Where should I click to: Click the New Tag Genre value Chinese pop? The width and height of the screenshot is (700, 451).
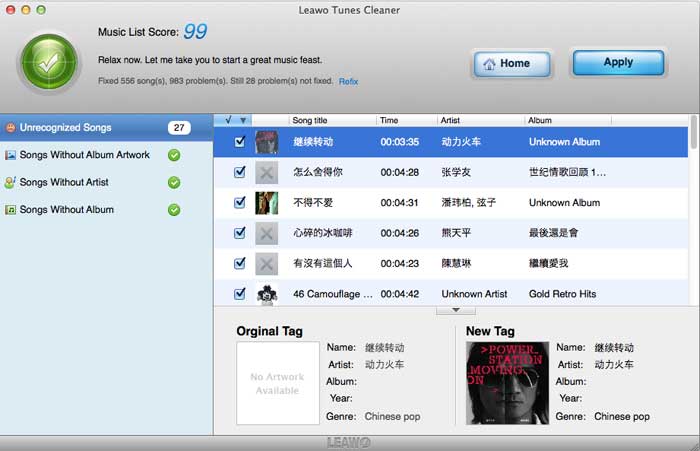621,417
